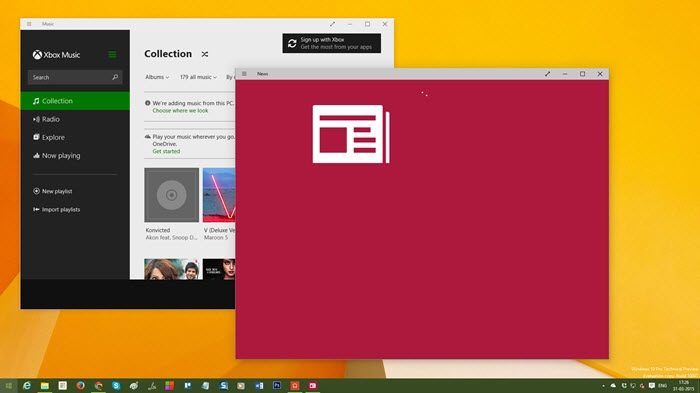This screenshot has height=393, width=700.
Task: Click Sign up with Xbox banner
Action: click(332, 43)
